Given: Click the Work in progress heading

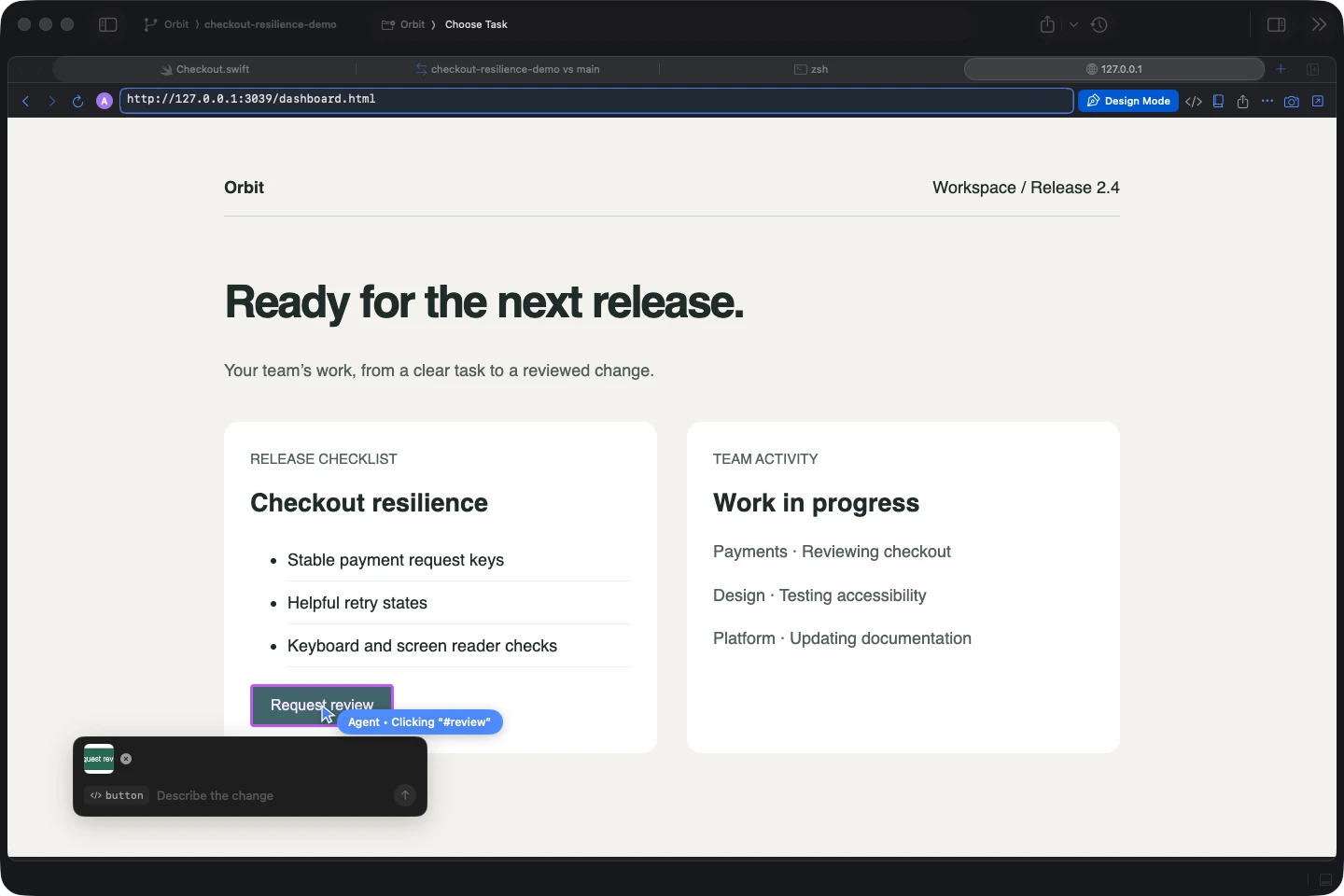Looking at the screenshot, I should 816,503.
